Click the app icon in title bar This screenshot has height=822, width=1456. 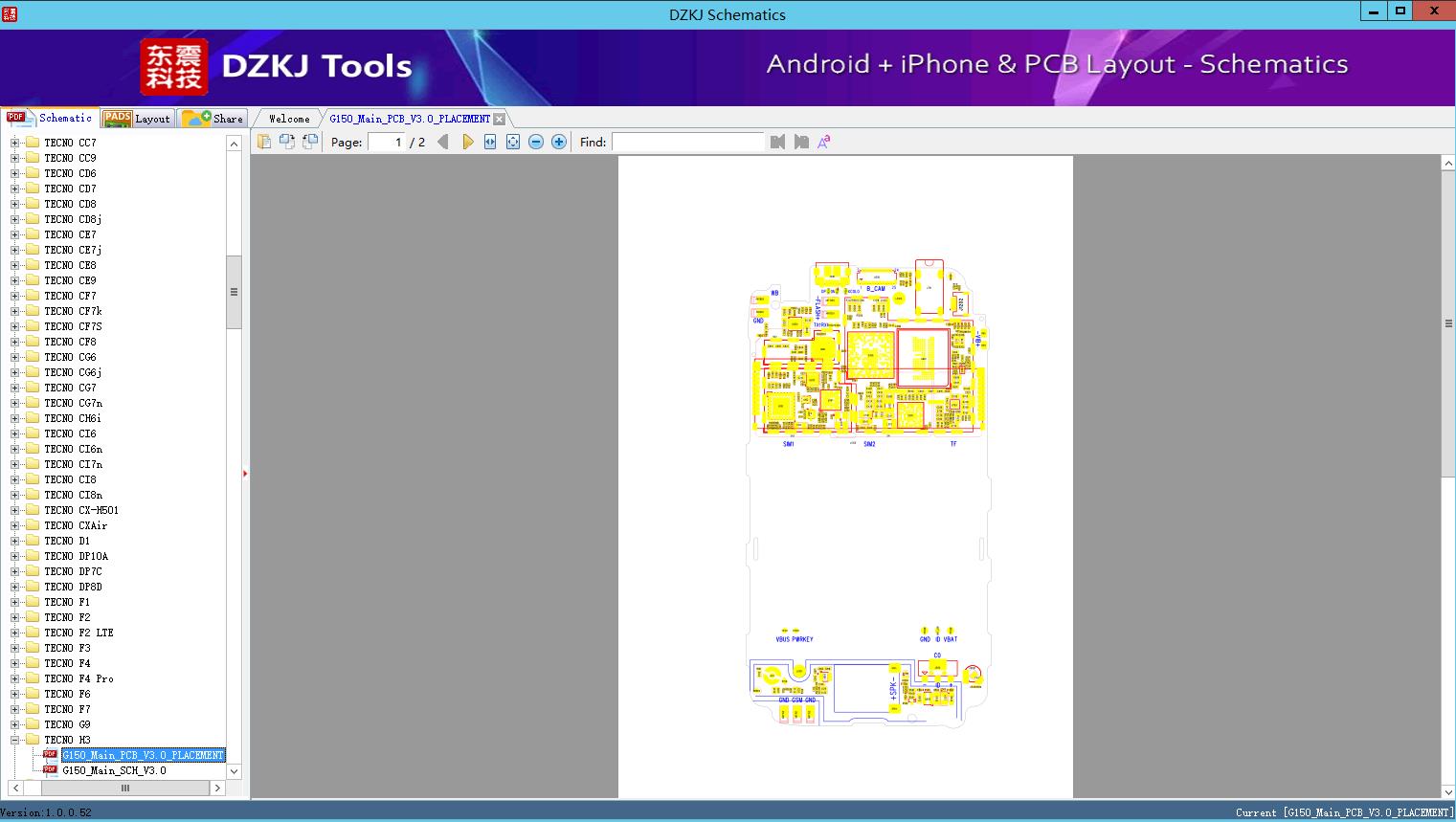pyautogui.click(x=10, y=14)
